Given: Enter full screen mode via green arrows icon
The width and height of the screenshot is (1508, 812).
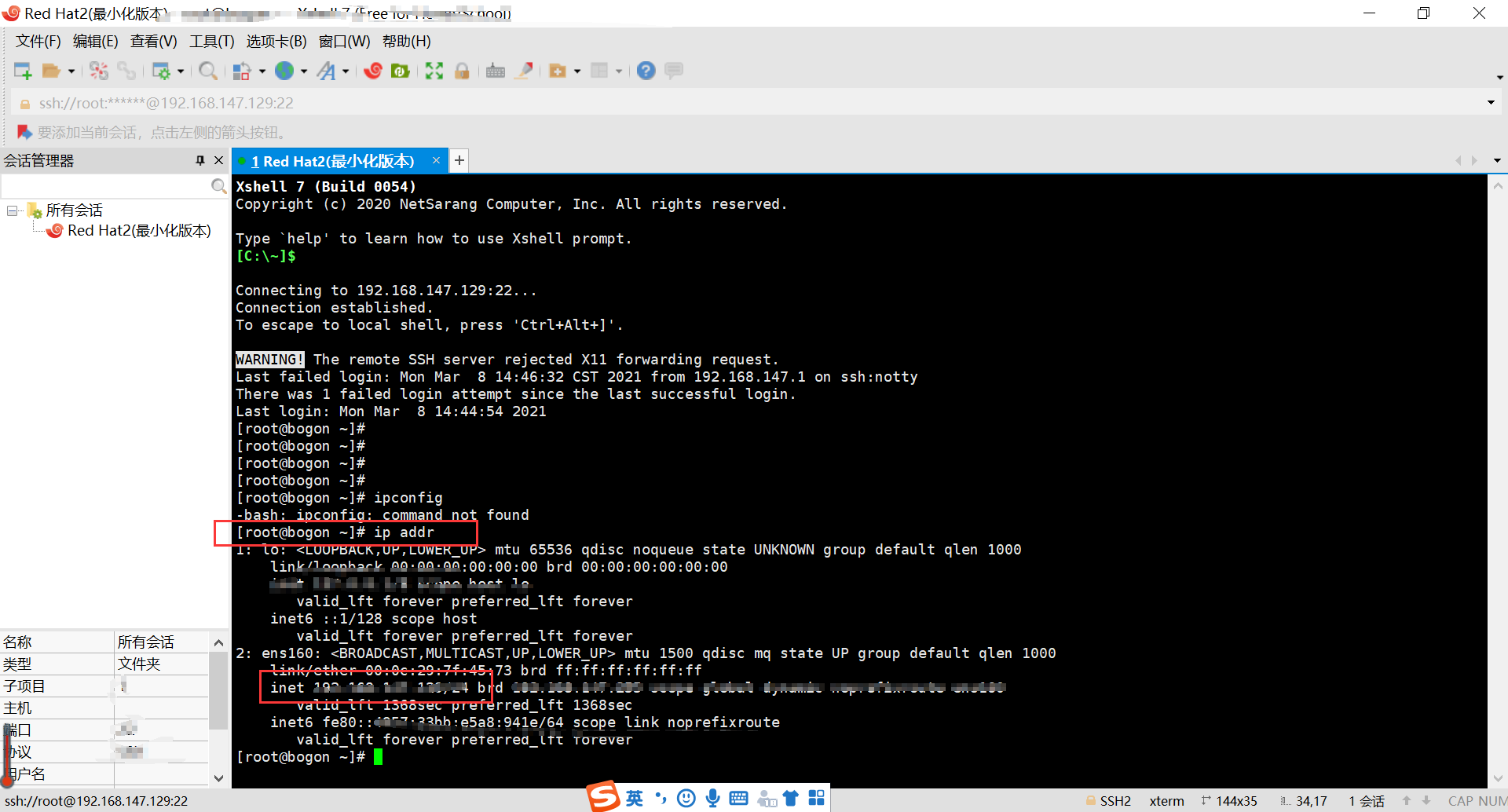Looking at the screenshot, I should [x=434, y=71].
